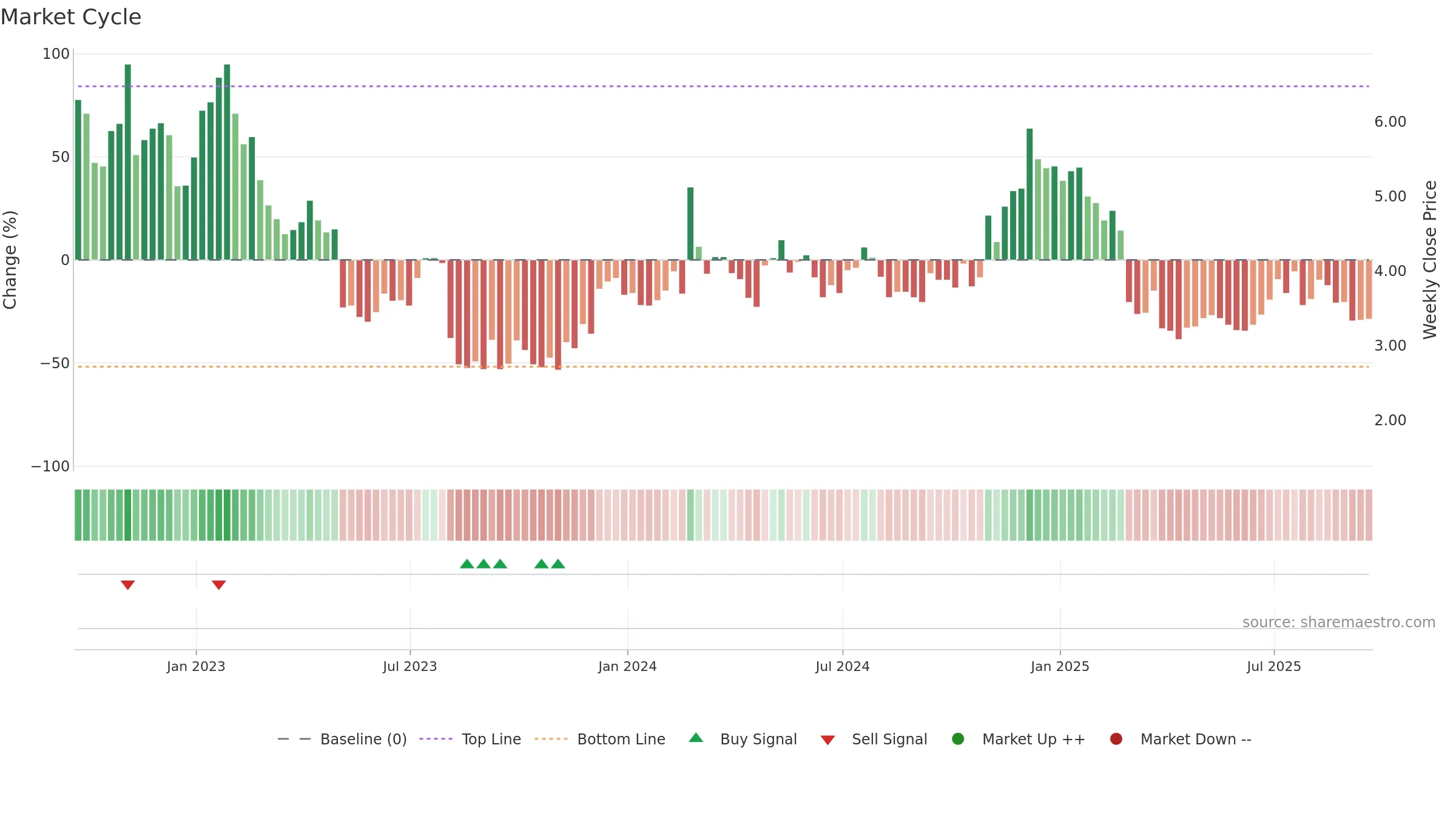The image size is (1456, 819).
Task: Toggle the Buy Signal legend label
Action: click(758, 739)
